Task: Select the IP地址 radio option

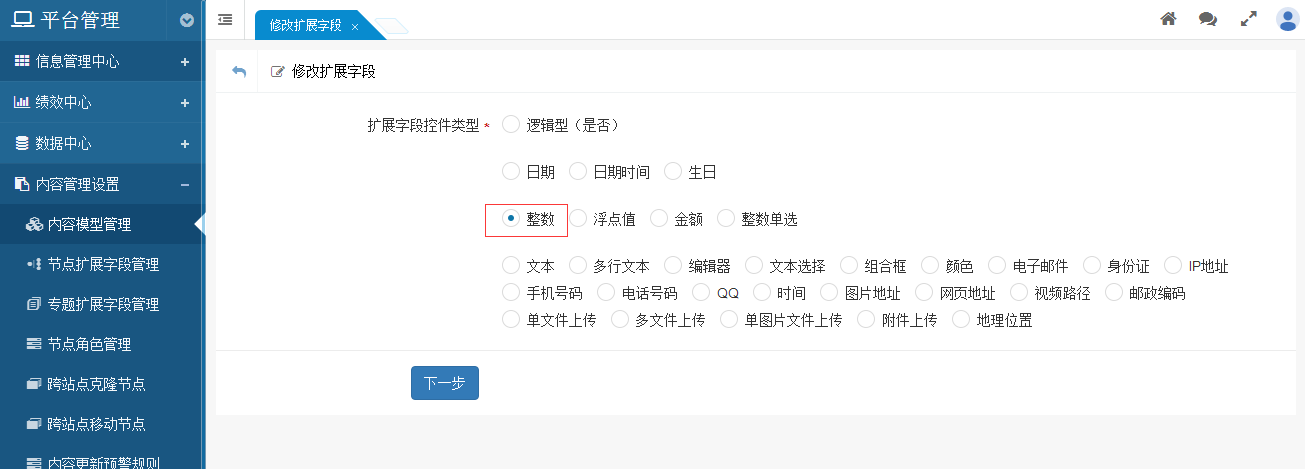Action: pyautogui.click(x=1173, y=266)
